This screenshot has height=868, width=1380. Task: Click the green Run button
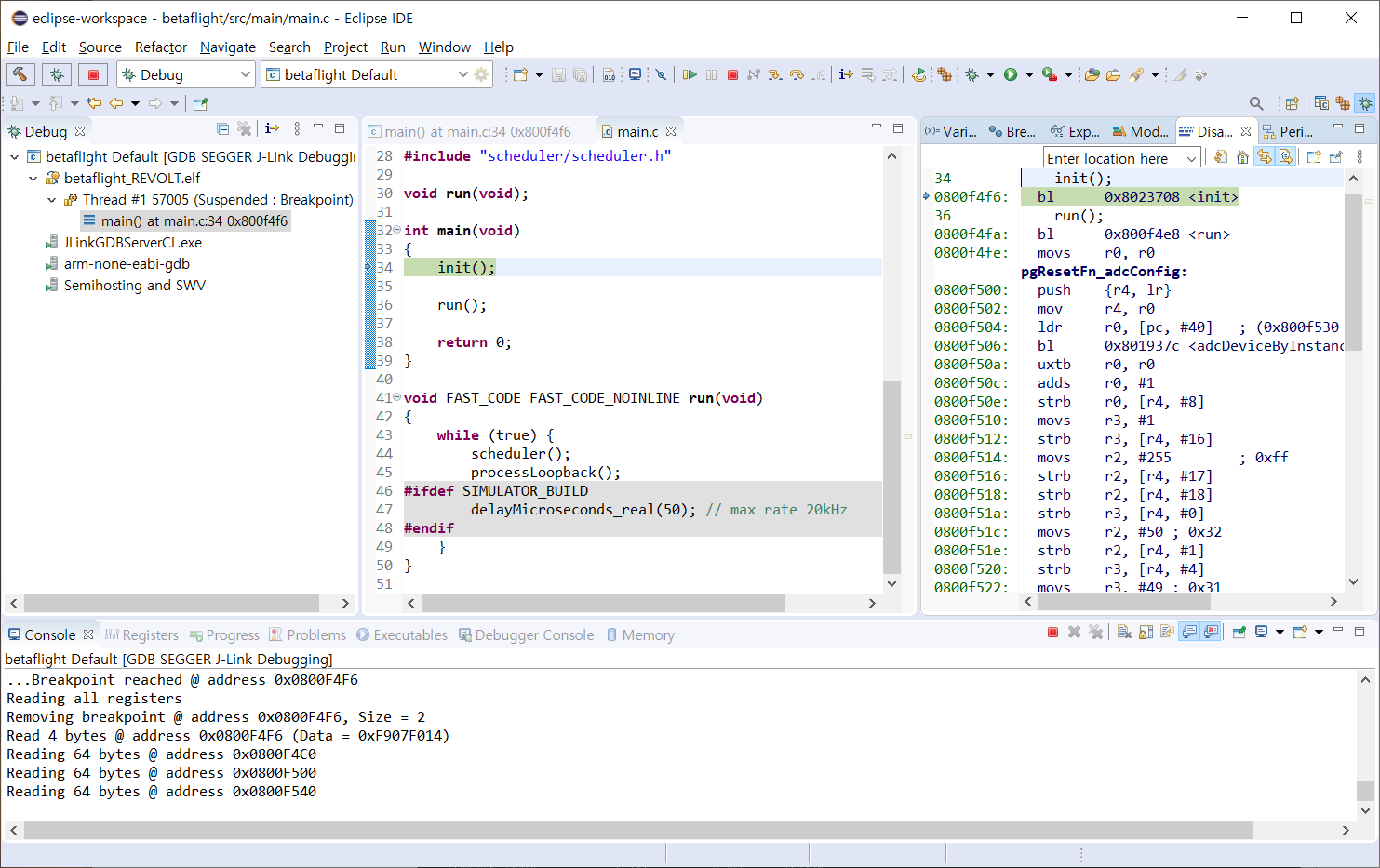pos(1011,74)
